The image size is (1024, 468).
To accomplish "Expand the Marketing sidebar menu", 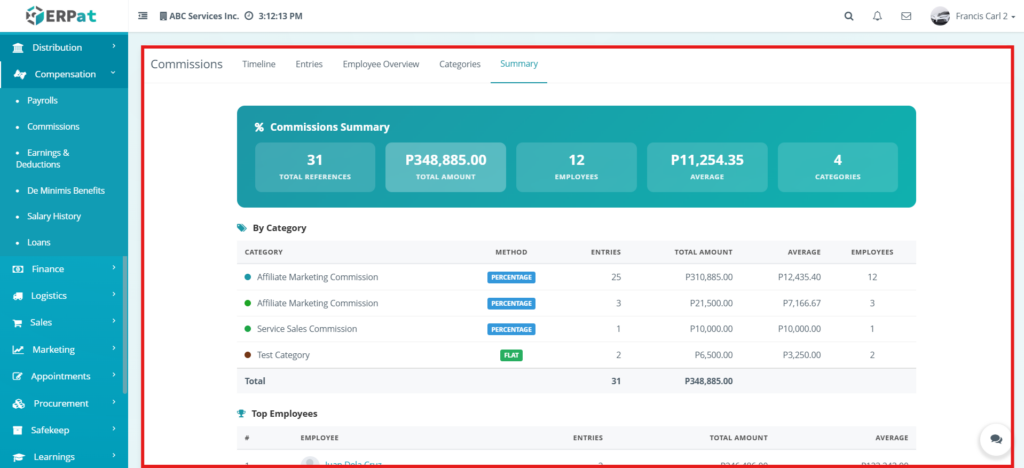I will coord(62,350).
